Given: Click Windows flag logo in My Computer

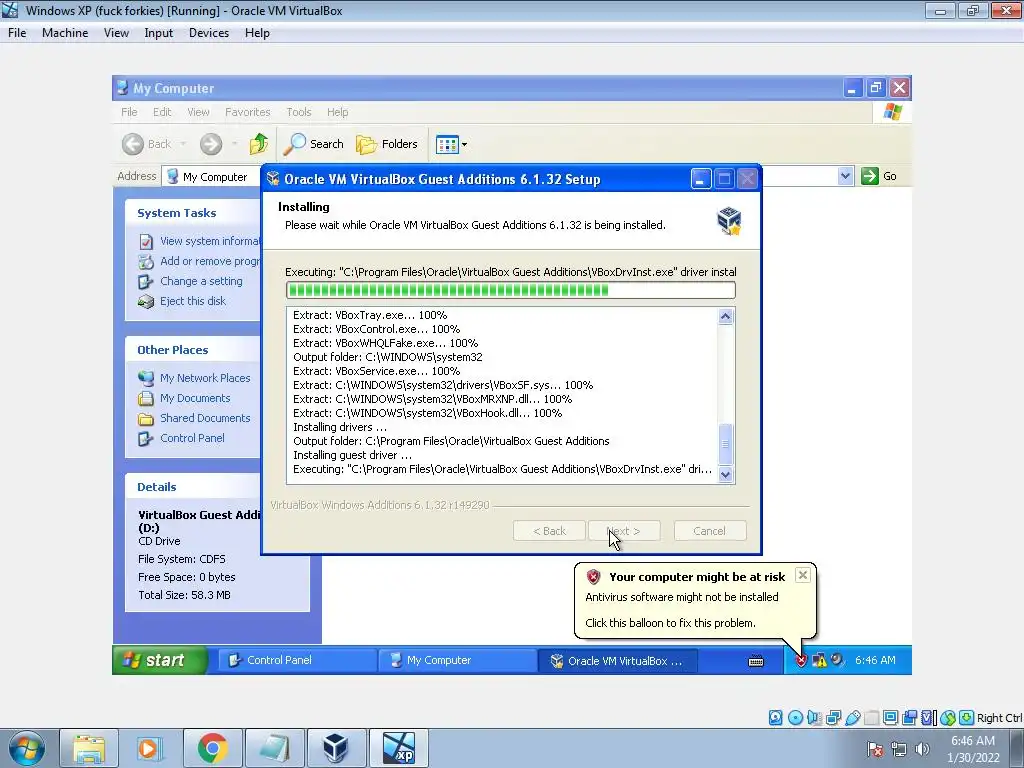Looking at the screenshot, I should [892, 112].
